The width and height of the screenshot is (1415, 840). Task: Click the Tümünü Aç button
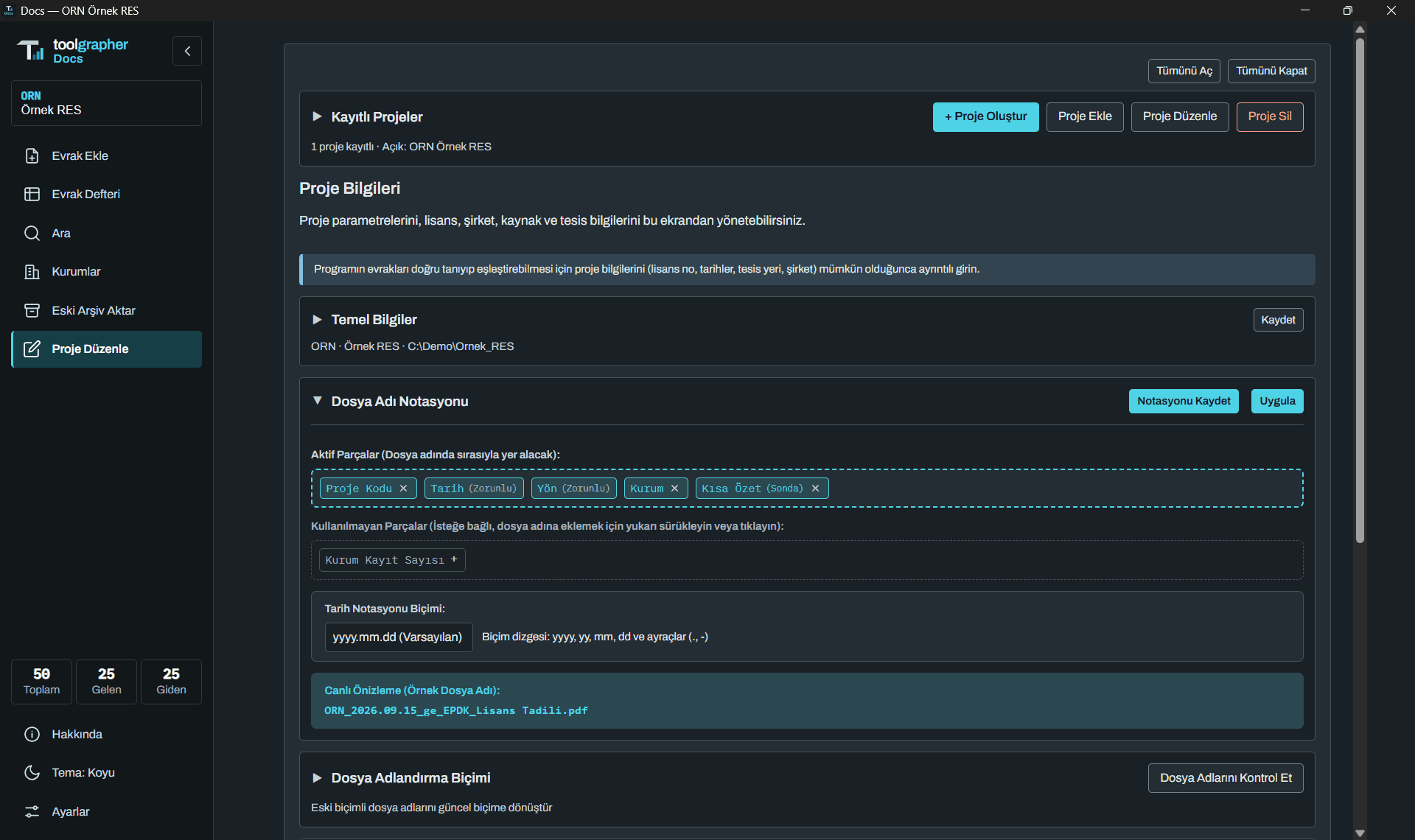[1184, 71]
